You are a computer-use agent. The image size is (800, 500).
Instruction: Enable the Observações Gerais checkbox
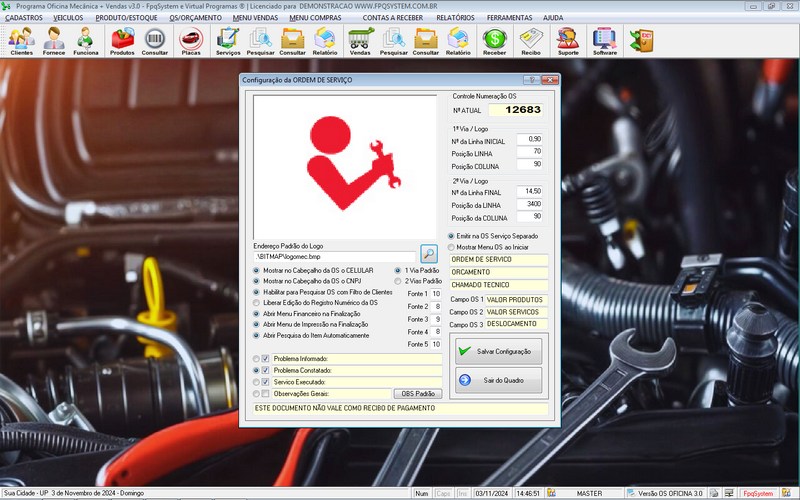266,394
